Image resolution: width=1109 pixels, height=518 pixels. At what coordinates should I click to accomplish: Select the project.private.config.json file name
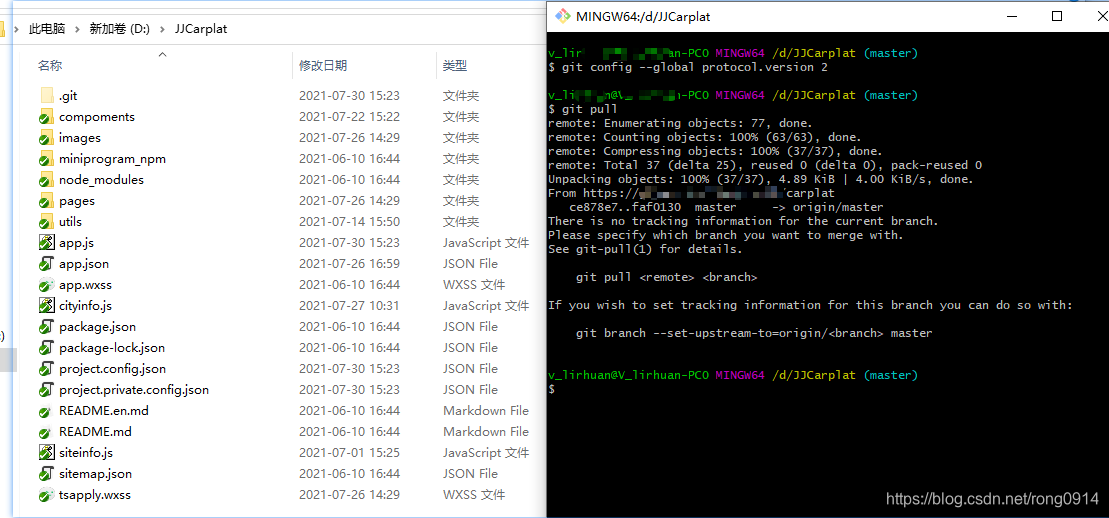click(x=134, y=390)
